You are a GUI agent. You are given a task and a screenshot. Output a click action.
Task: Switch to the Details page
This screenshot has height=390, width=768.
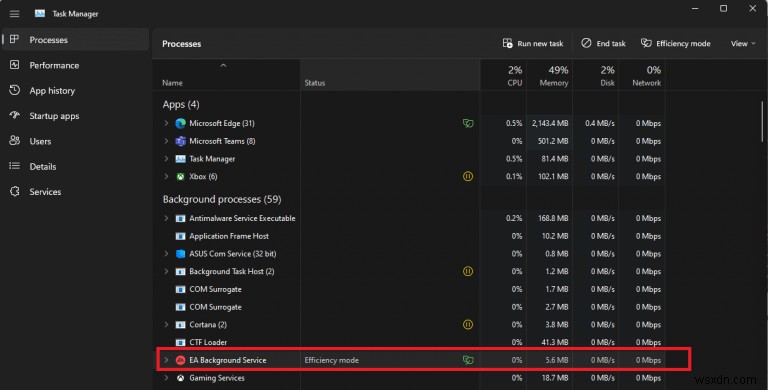[76, 167]
